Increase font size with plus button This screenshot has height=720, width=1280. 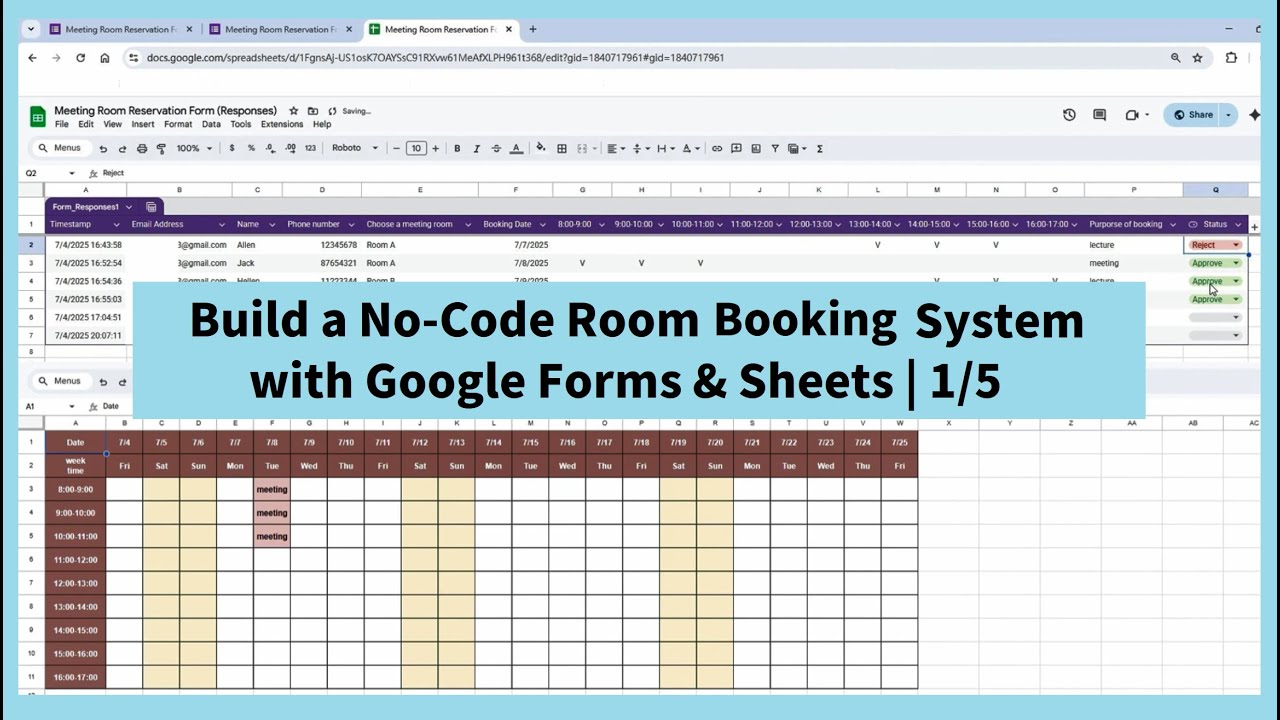pos(435,148)
